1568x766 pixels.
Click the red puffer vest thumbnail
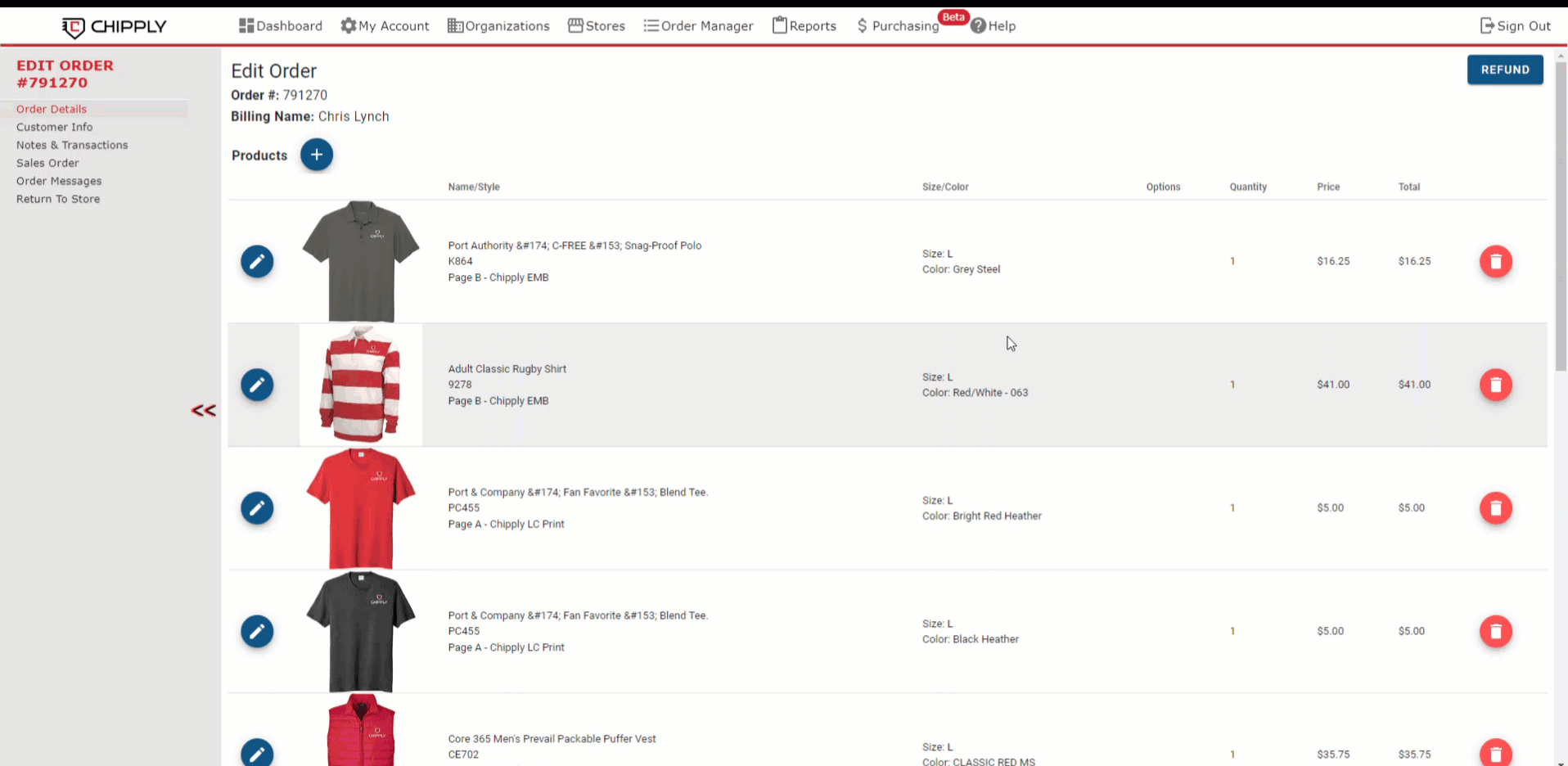(x=361, y=730)
